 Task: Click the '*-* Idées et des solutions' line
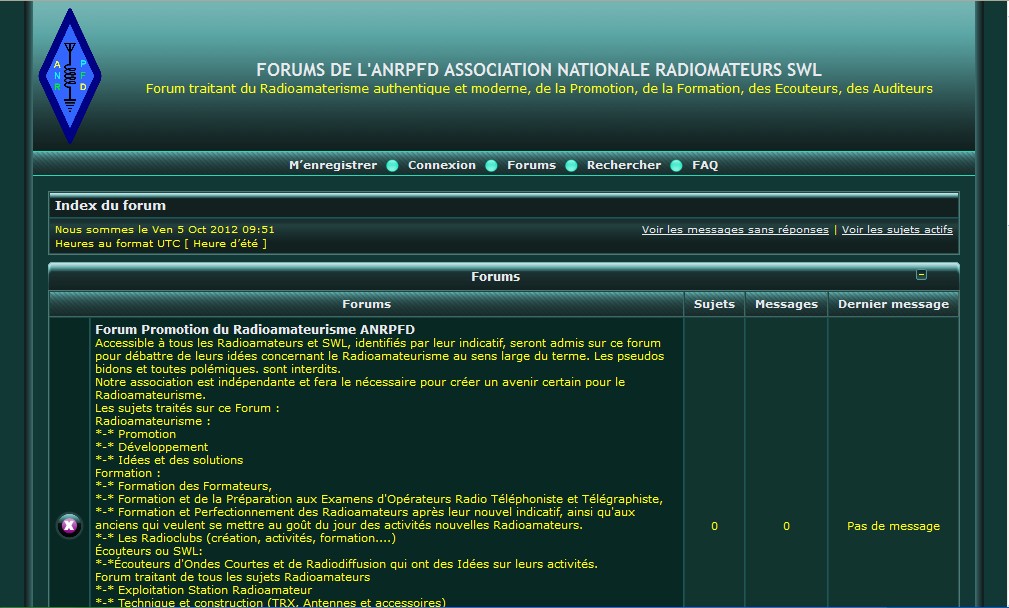click(169, 460)
